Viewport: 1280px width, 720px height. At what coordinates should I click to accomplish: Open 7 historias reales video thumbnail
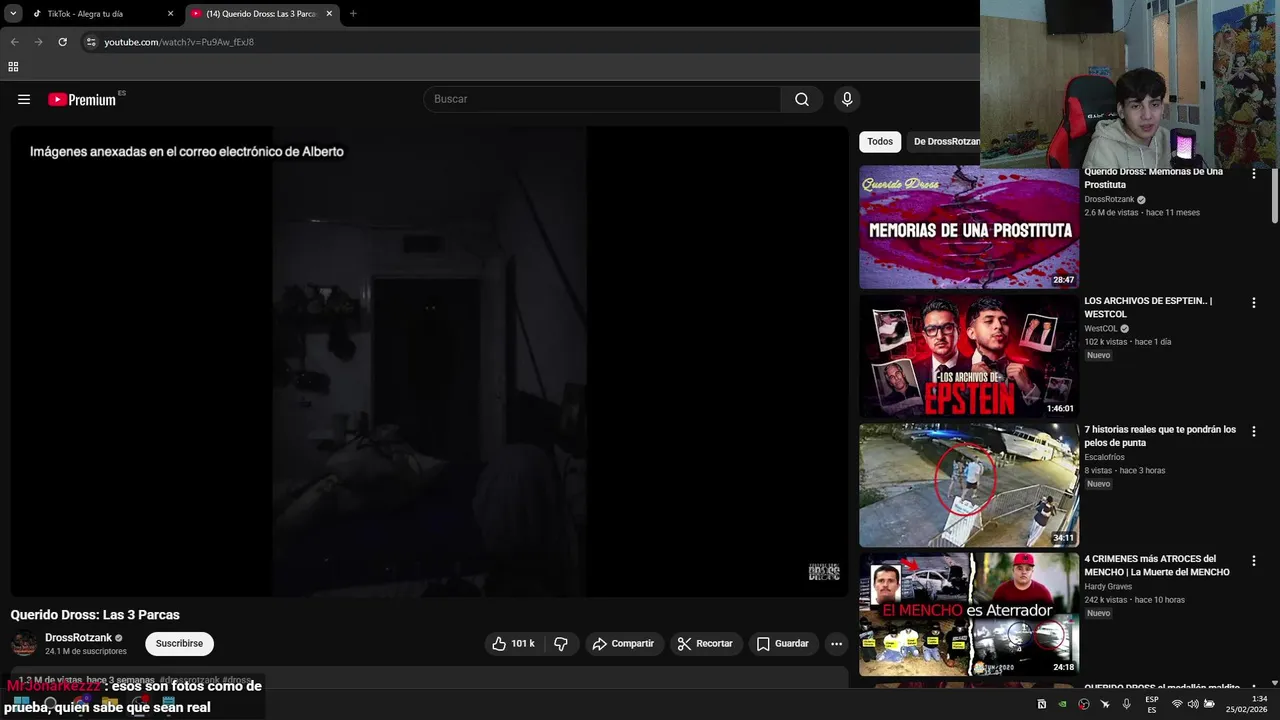coord(969,485)
